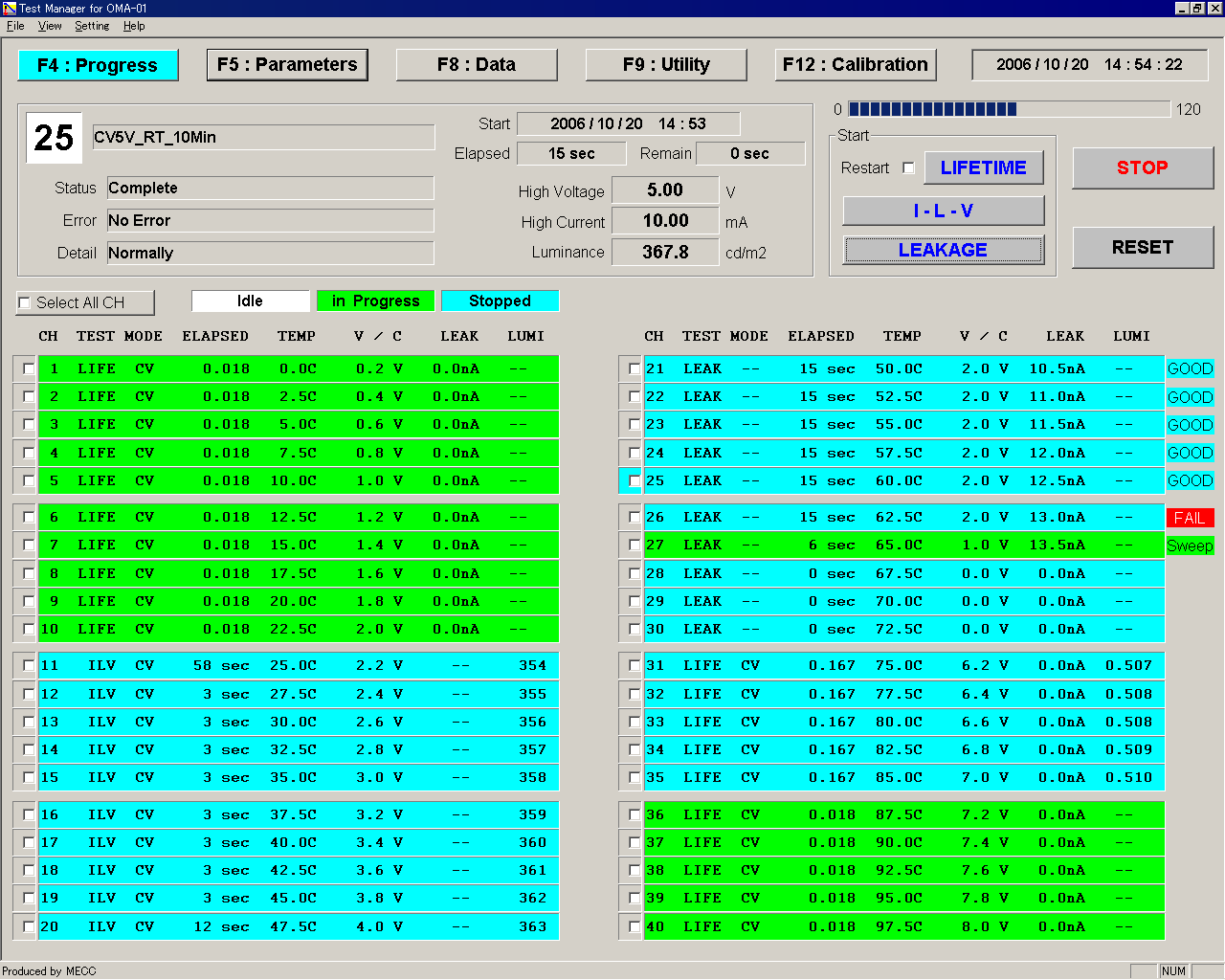Tick the checkbox for channel 5

point(28,480)
